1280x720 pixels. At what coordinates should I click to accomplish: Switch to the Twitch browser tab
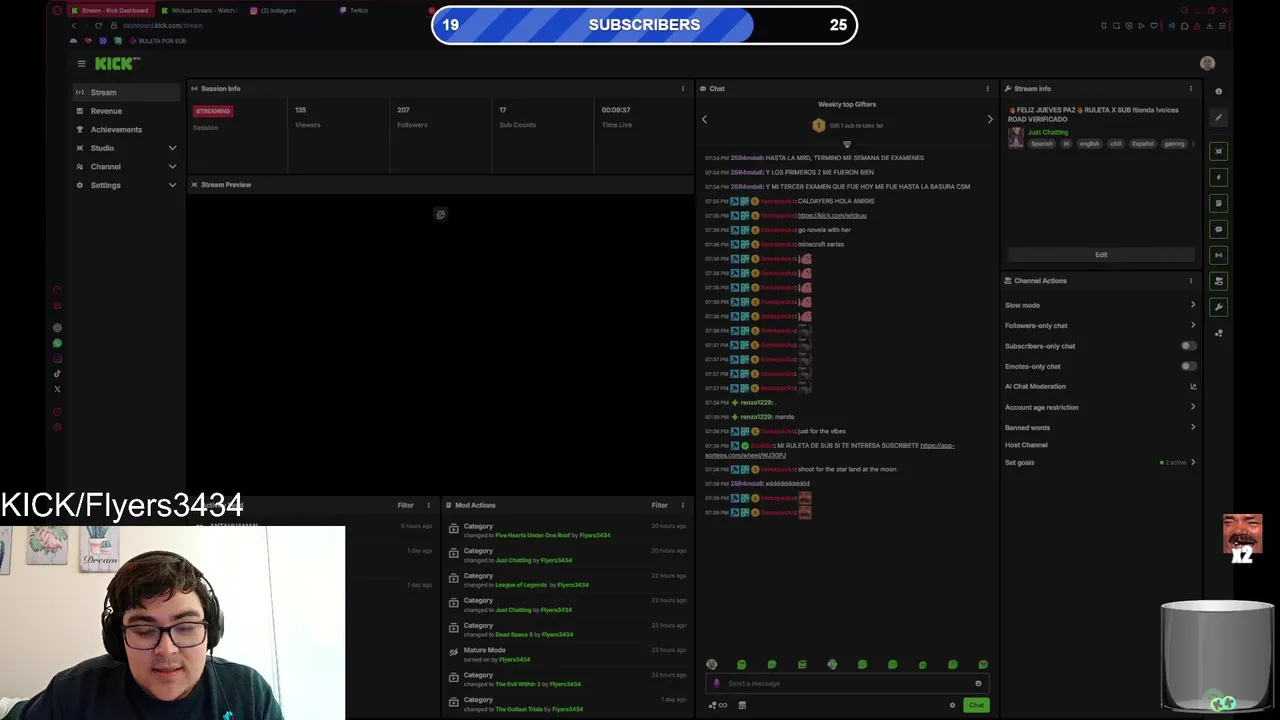click(x=358, y=10)
